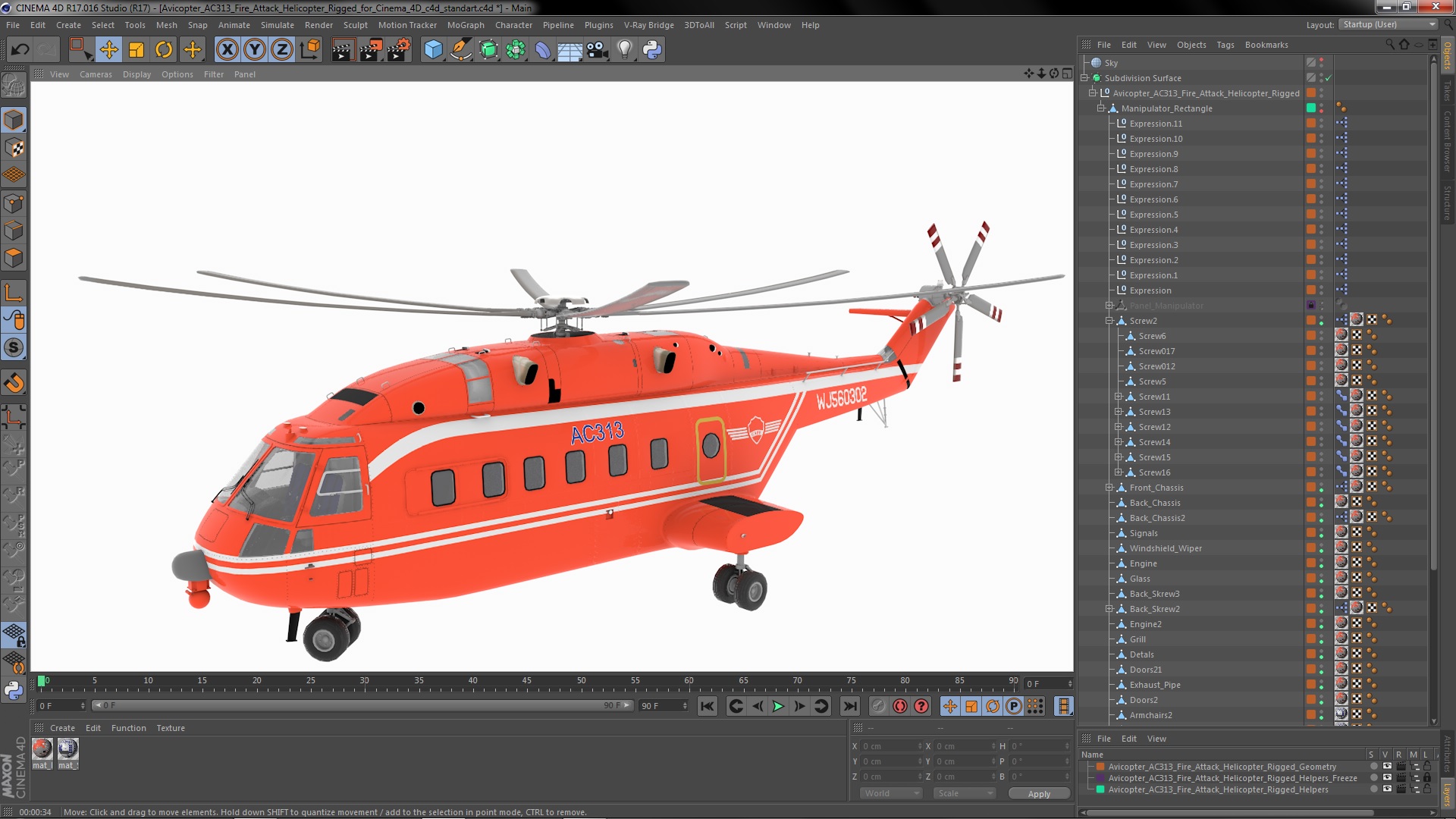Expand the Screw11 tree node
The image size is (1456, 819).
[x=1118, y=397]
